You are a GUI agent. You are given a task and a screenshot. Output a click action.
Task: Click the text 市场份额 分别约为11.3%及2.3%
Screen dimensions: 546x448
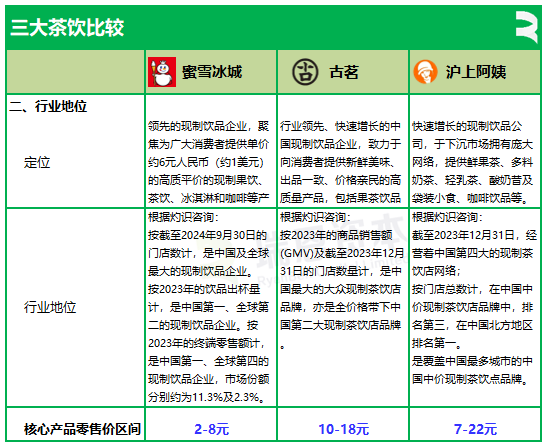tap(208, 388)
